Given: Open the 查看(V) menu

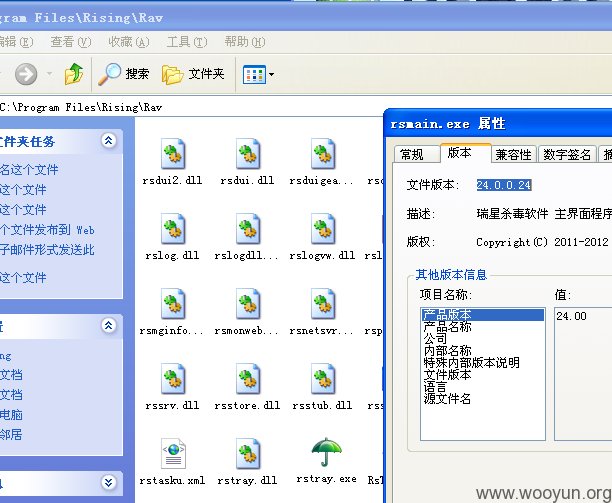Looking at the screenshot, I should pyautogui.click(x=71, y=41).
